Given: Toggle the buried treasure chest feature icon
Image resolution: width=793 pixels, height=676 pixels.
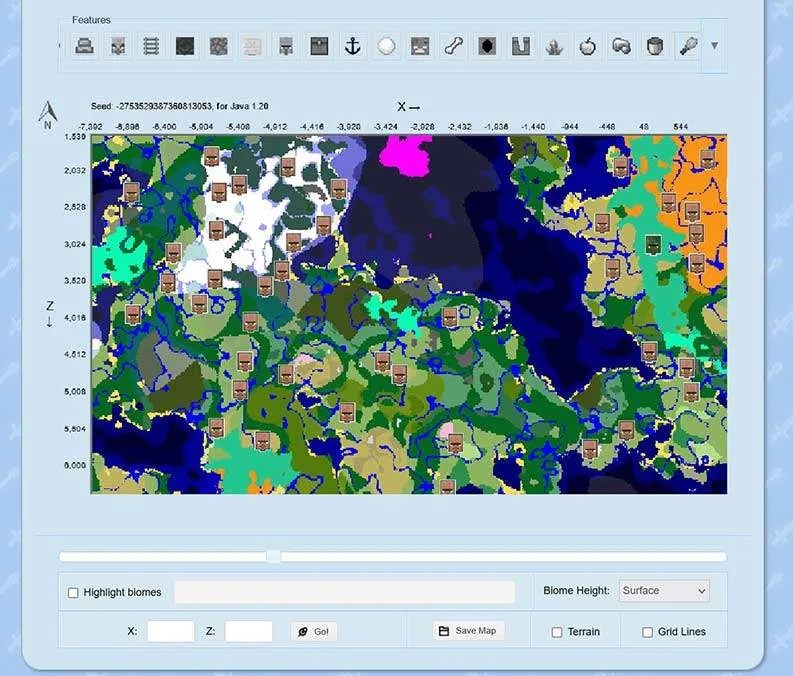Looking at the screenshot, I should [319, 46].
